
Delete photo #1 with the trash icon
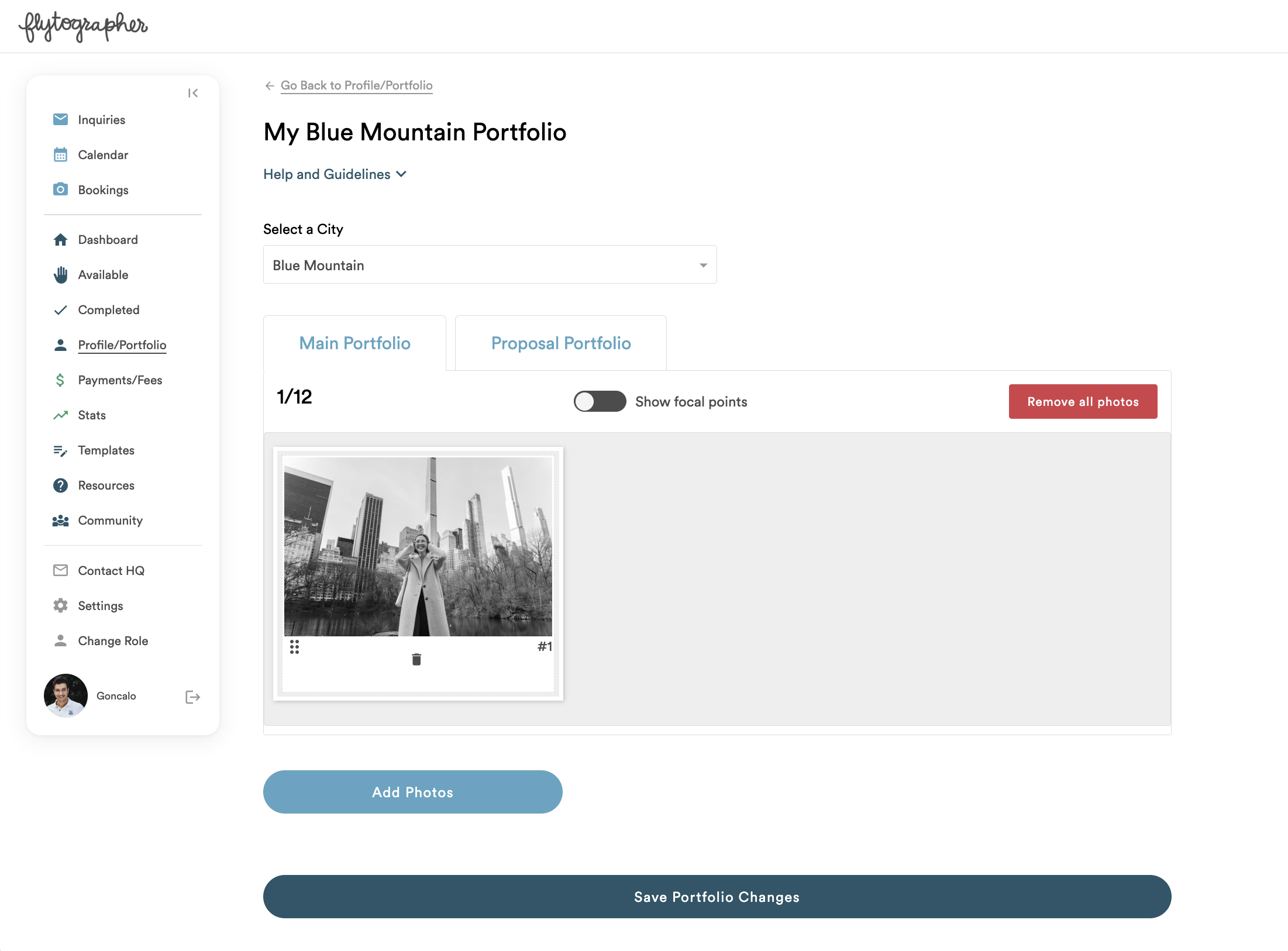click(416, 659)
